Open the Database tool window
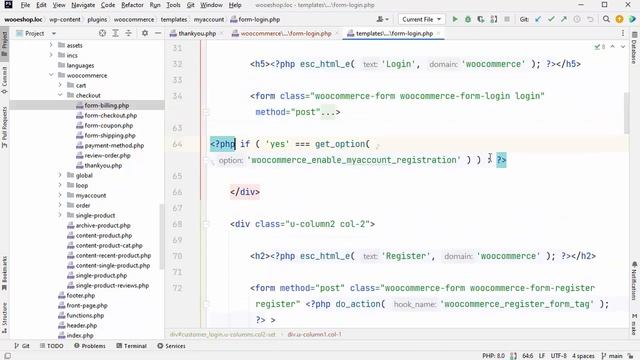640x360 pixels. [634, 48]
